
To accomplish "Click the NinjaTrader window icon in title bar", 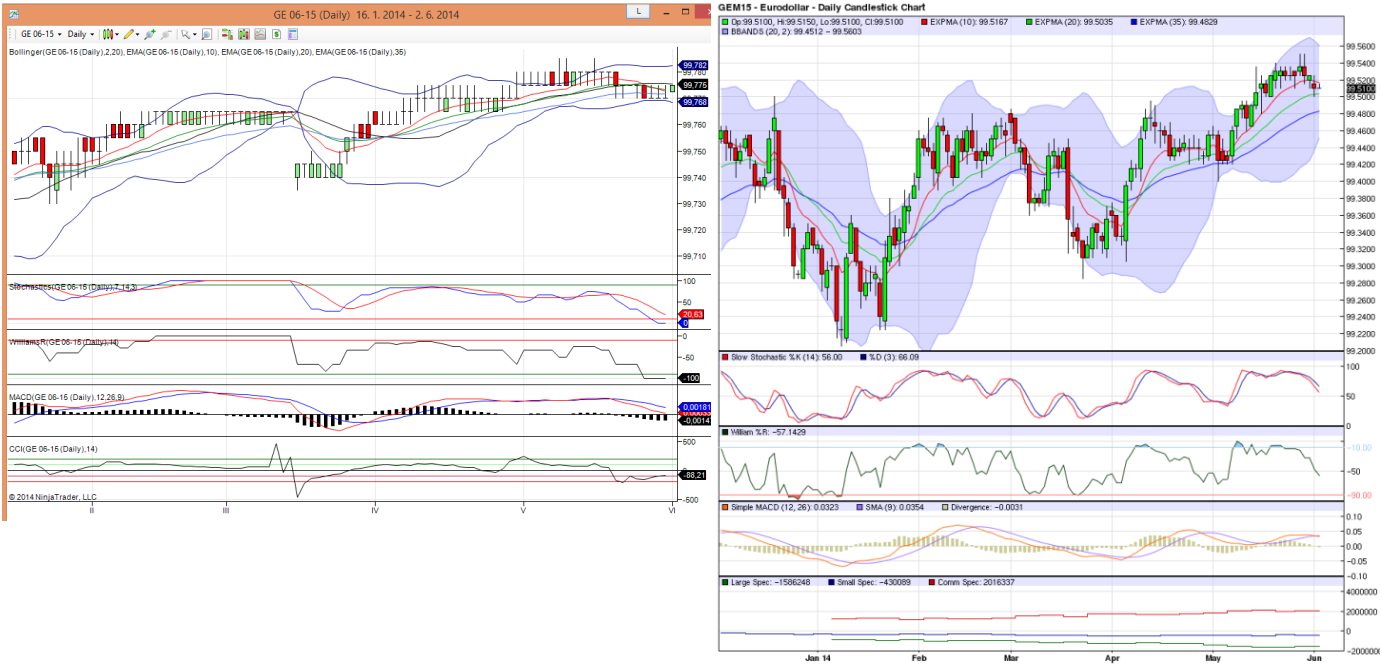I will pyautogui.click(x=12, y=12).
